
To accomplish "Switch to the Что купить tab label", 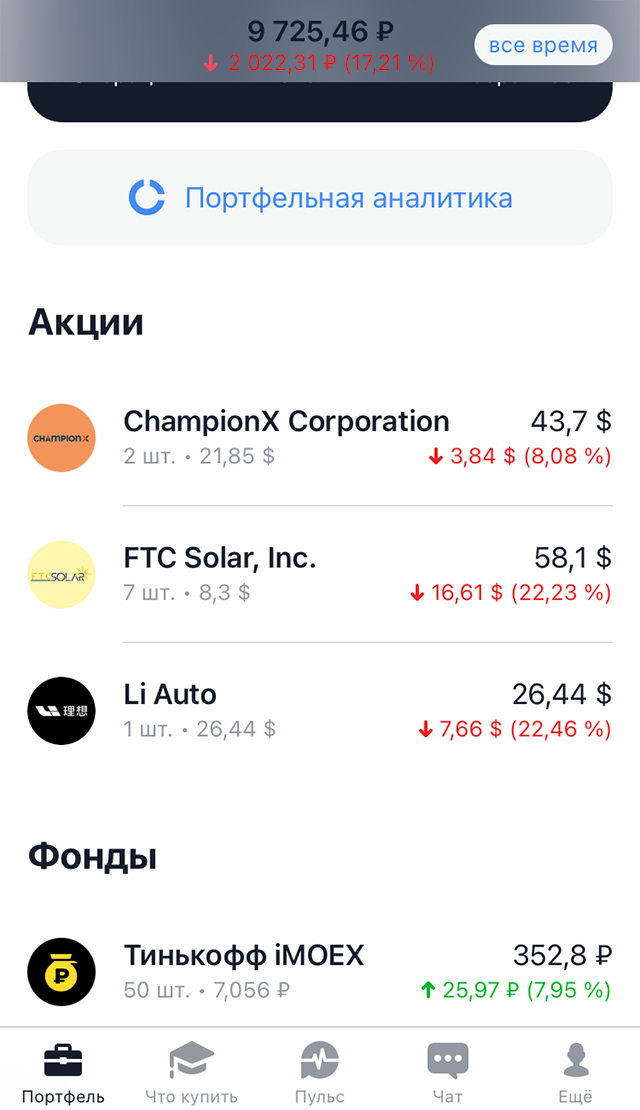I will (191, 1097).
